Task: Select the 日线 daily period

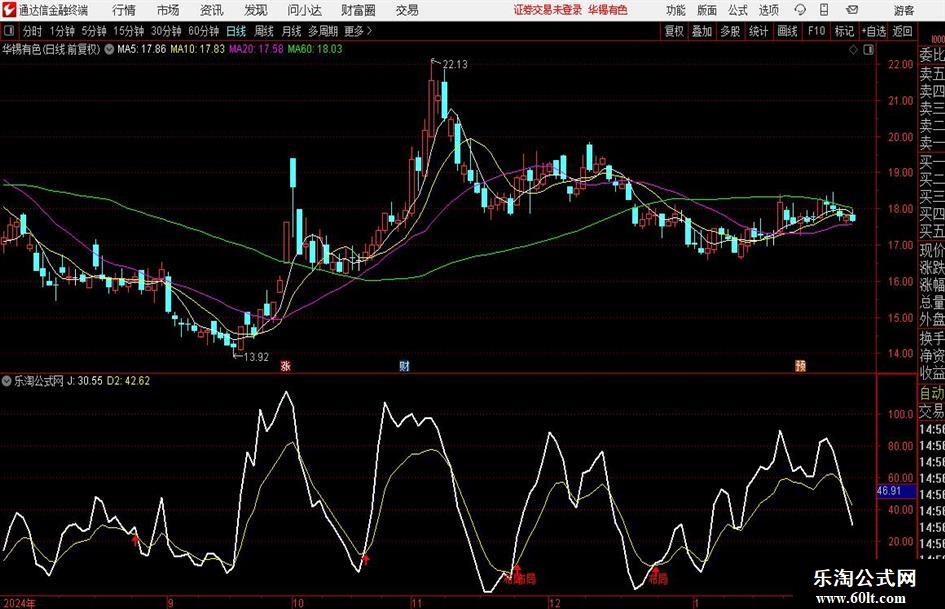Action: click(x=236, y=31)
